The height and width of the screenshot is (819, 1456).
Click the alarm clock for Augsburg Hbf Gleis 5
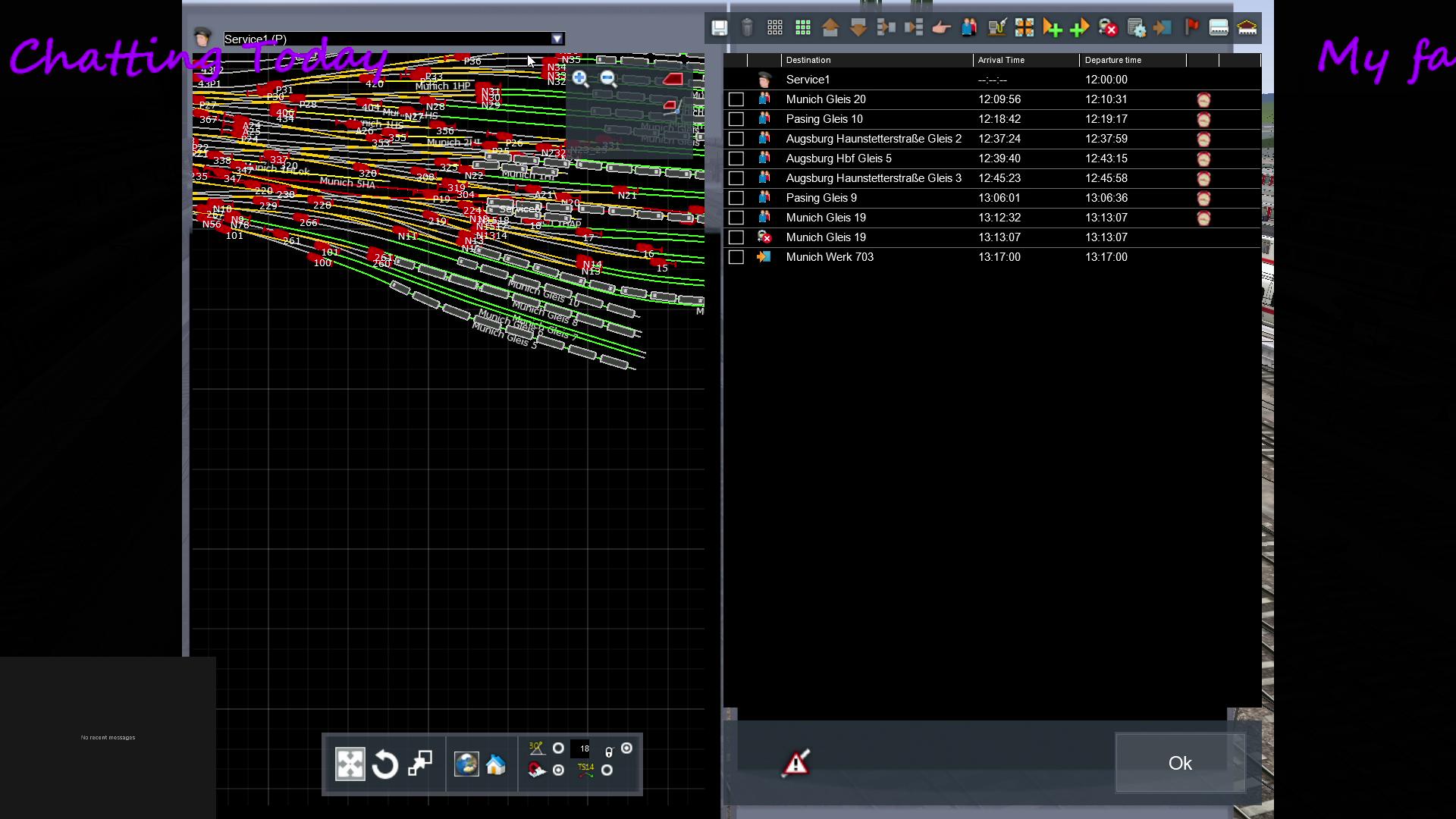[x=1203, y=158]
